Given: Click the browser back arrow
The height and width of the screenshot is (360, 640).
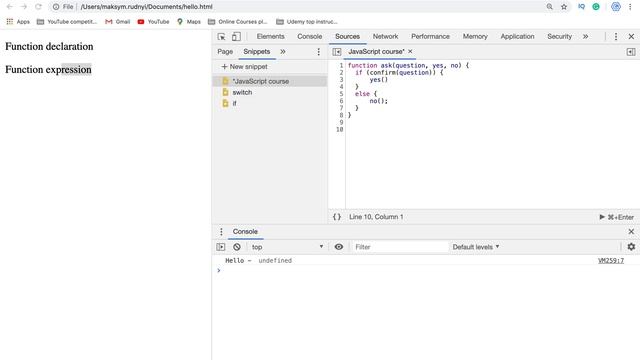Looking at the screenshot, I should coord(9,7).
